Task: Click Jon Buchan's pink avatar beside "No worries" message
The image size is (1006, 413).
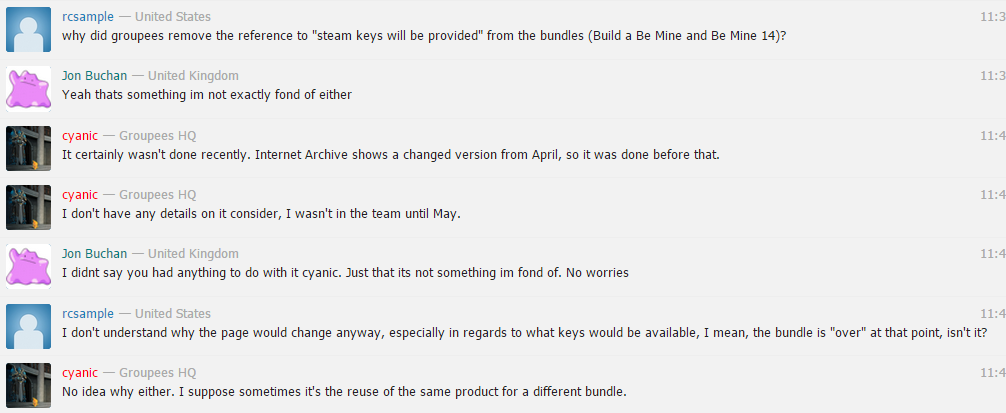Action: 28,266
